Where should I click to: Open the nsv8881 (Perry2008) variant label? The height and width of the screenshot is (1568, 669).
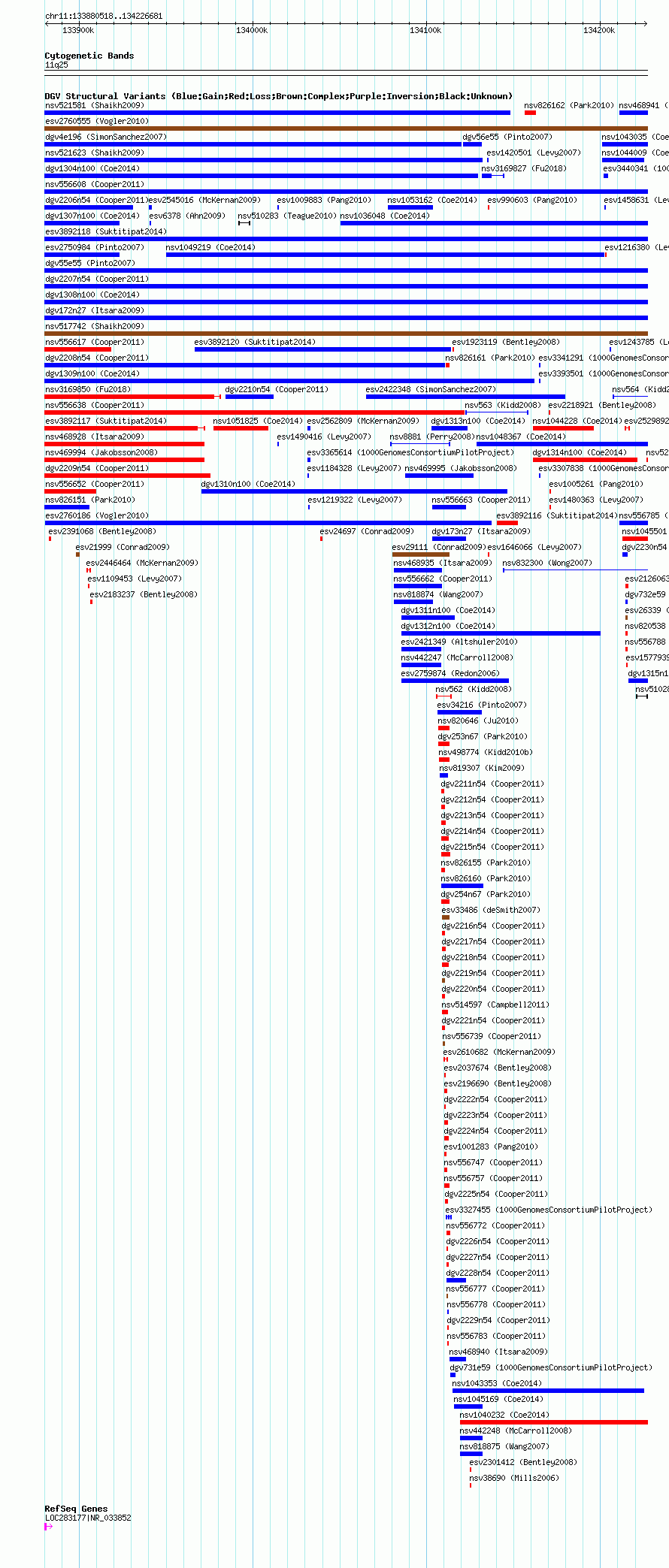point(432,437)
